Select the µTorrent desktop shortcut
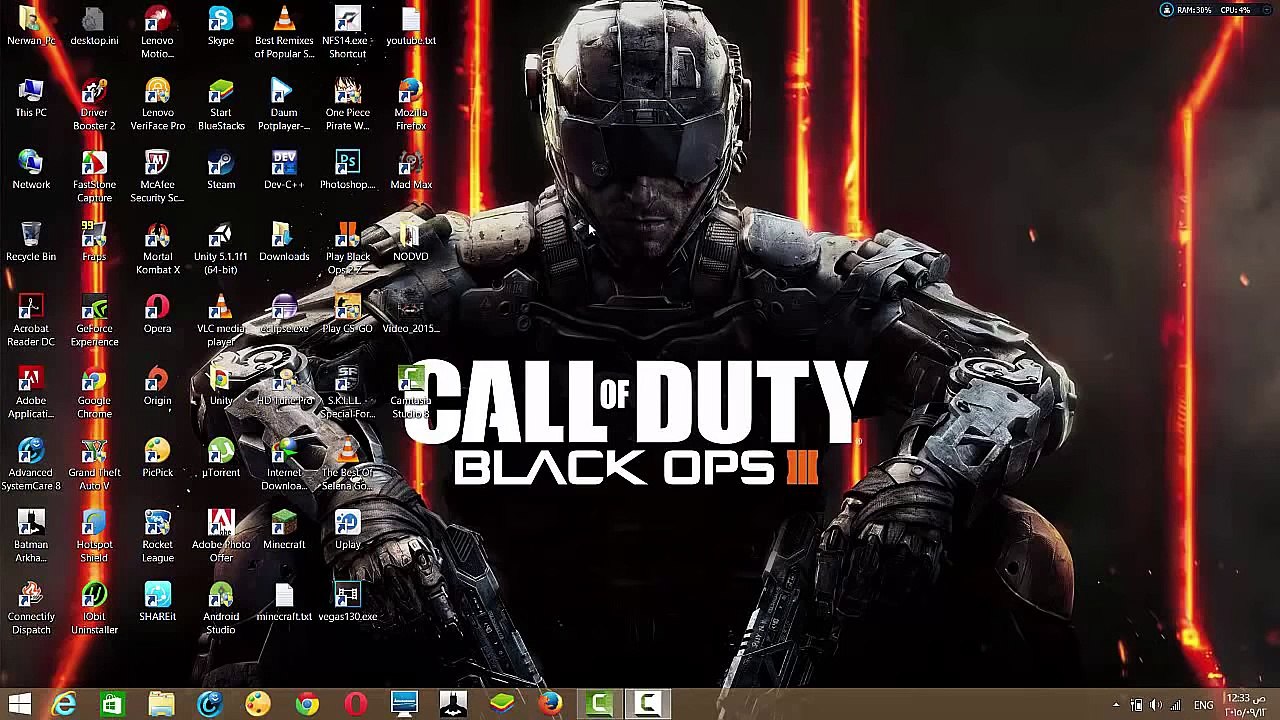This screenshot has width=1280, height=720. coord(221,459)
